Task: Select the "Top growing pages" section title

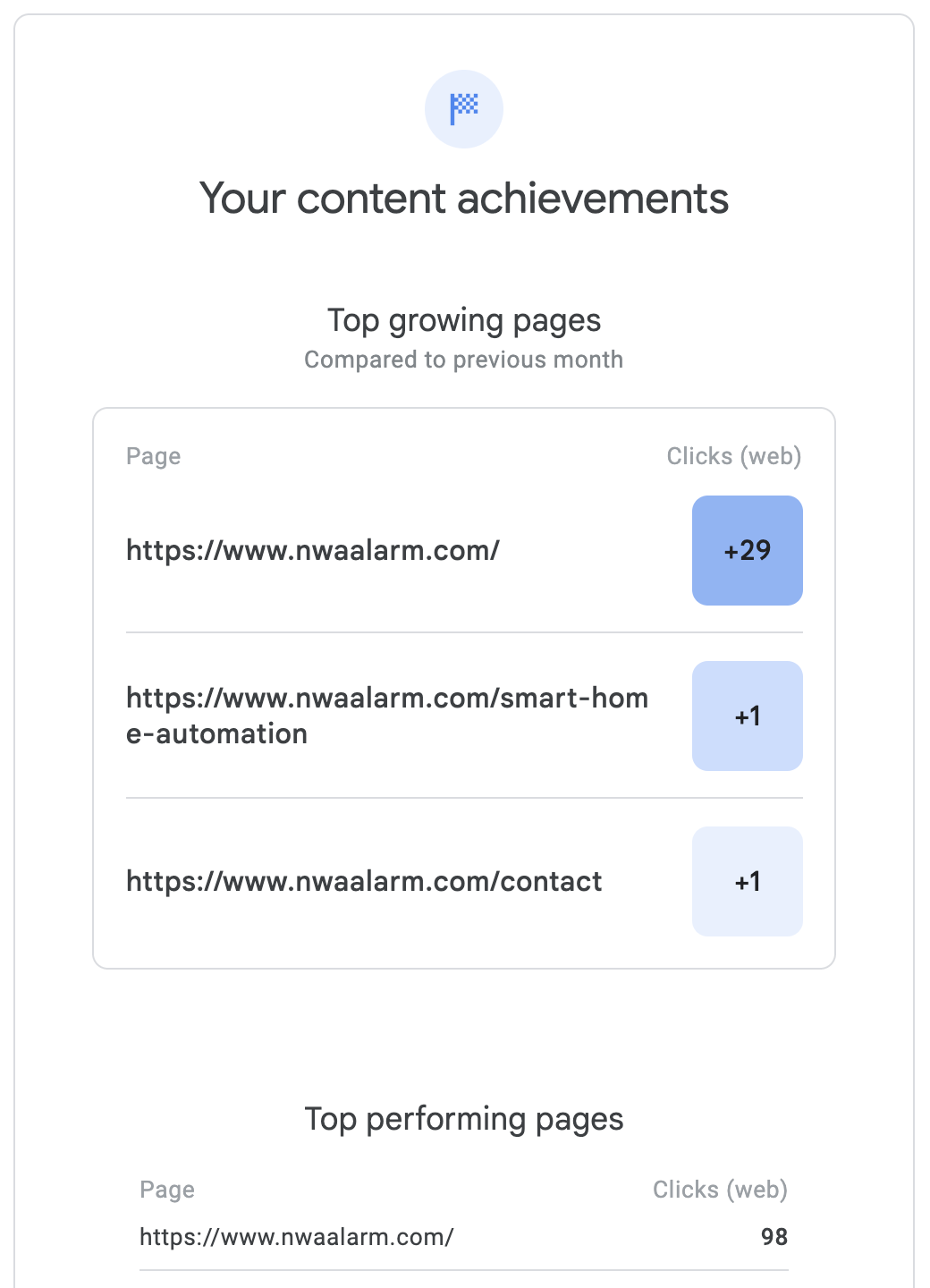Action: 464,320
